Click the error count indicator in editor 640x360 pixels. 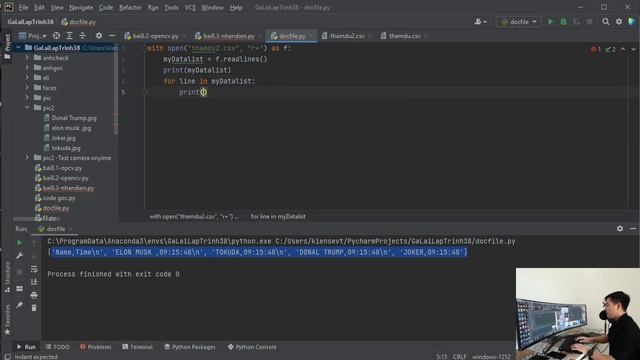(596, 49)
